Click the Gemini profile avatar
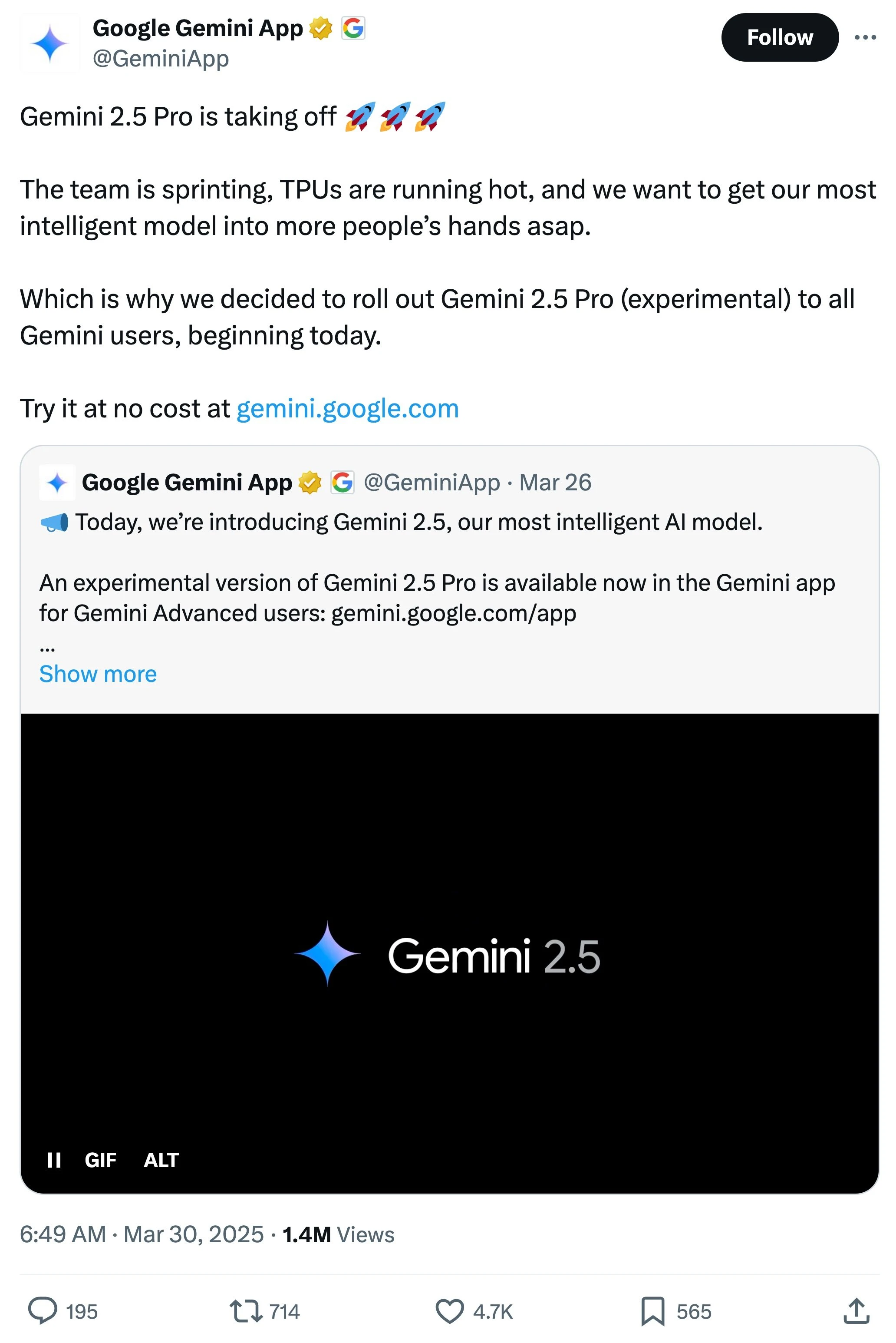 pyautogui.click(x=50, y=43)
